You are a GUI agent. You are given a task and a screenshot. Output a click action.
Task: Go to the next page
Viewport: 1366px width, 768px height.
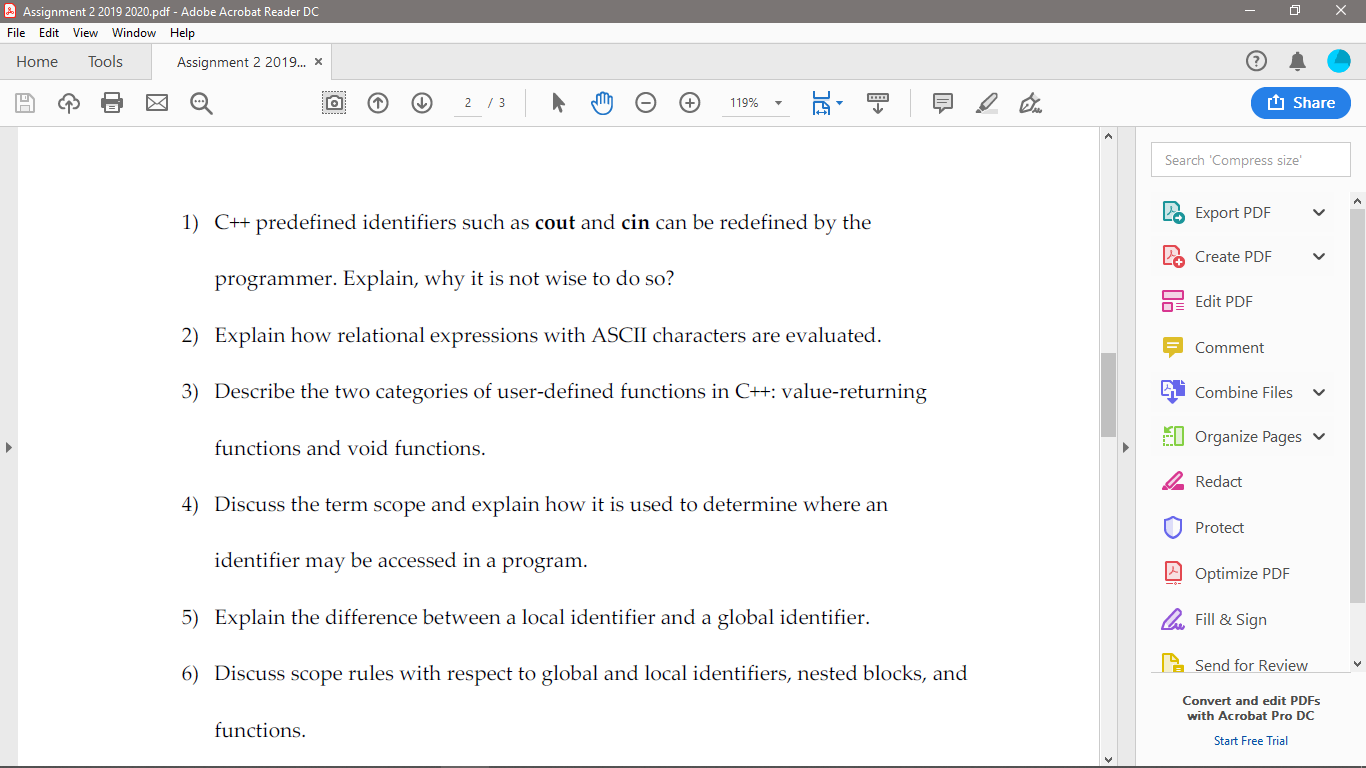[x=421, y=102]
